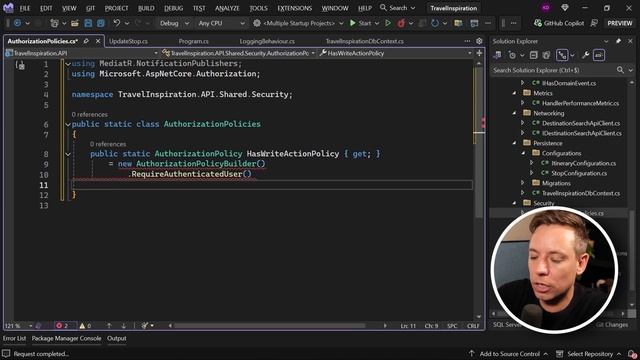The height and width of the screenshot is (360, 640).
Task: Click the Solution Explorer search magnifier icon
Action: tap(620, 70)
